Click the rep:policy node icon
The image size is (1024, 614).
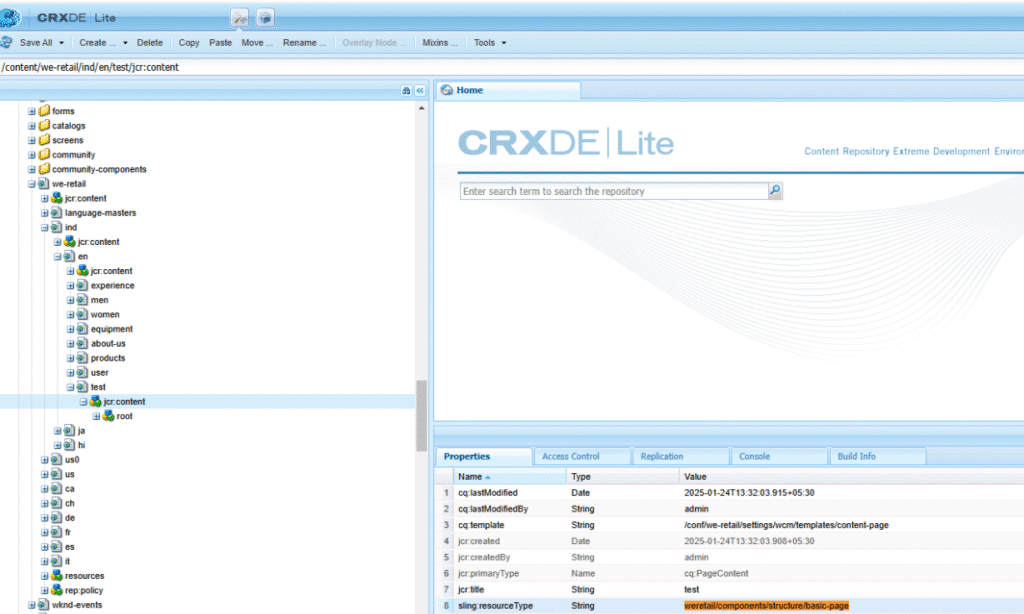coord(57,590)
